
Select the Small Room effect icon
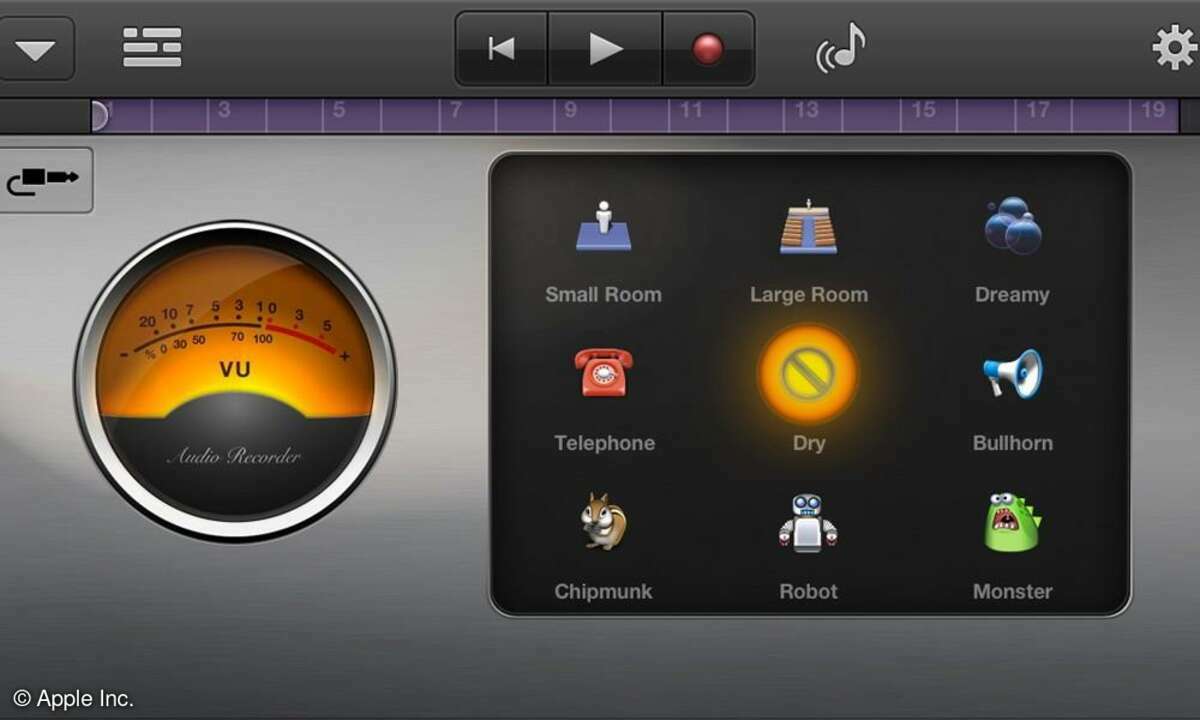[x=603, y=228]
